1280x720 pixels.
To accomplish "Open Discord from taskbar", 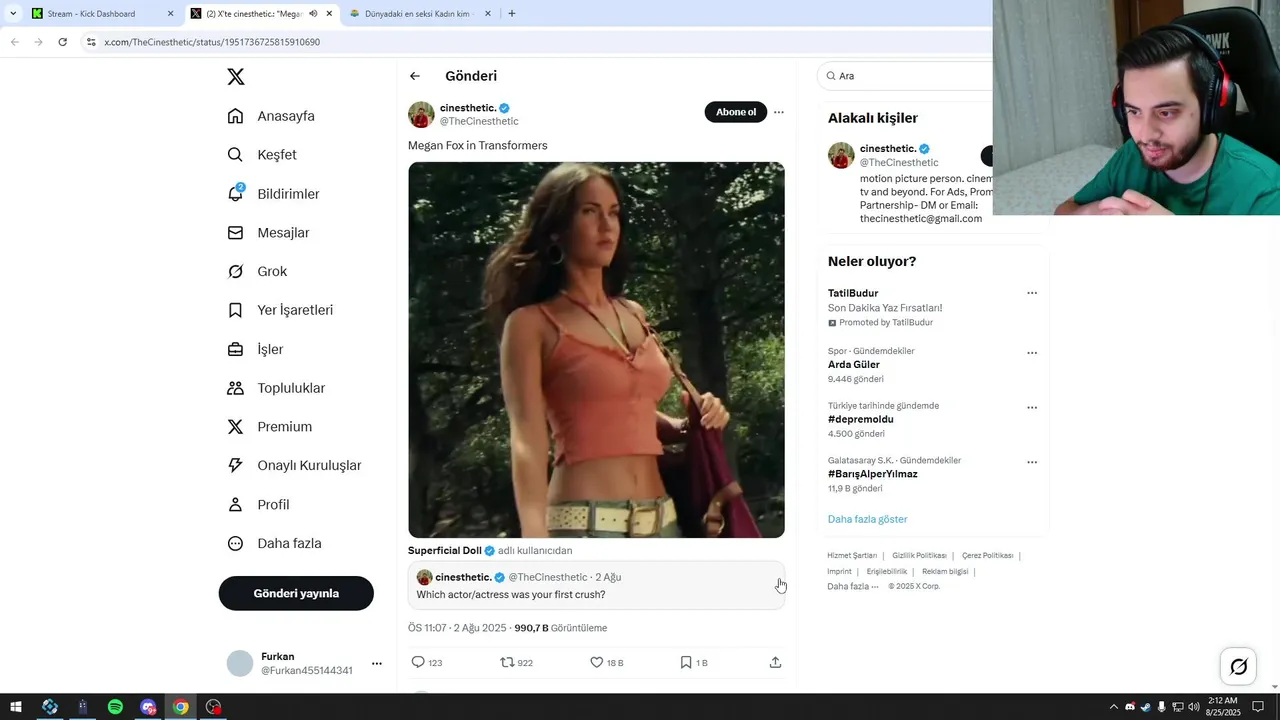I will (x=148, y=707).
